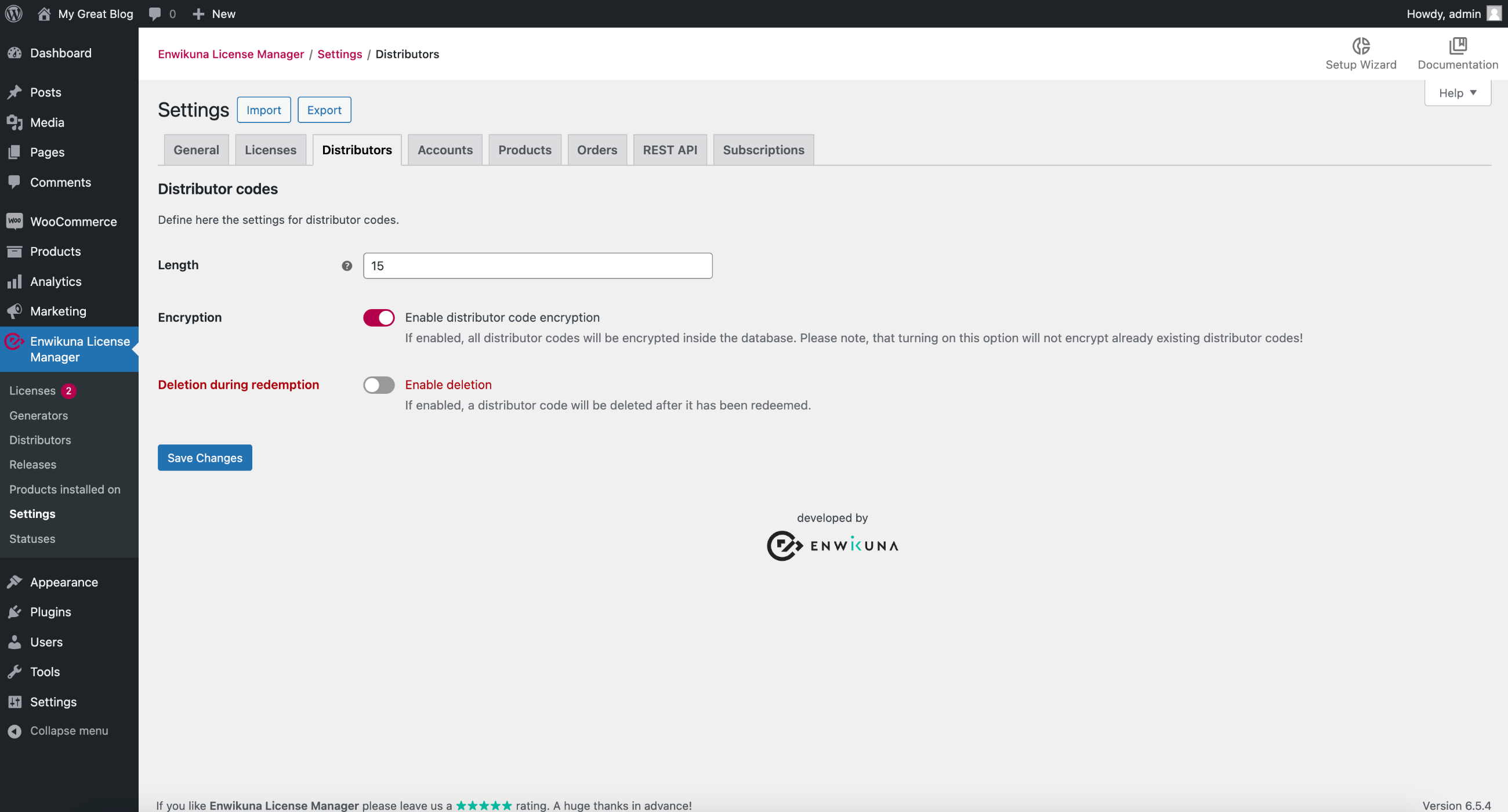The width and height of the screenshot is (1508, 812).
Task: Click Save Changes button
Action: coord(205,457)
